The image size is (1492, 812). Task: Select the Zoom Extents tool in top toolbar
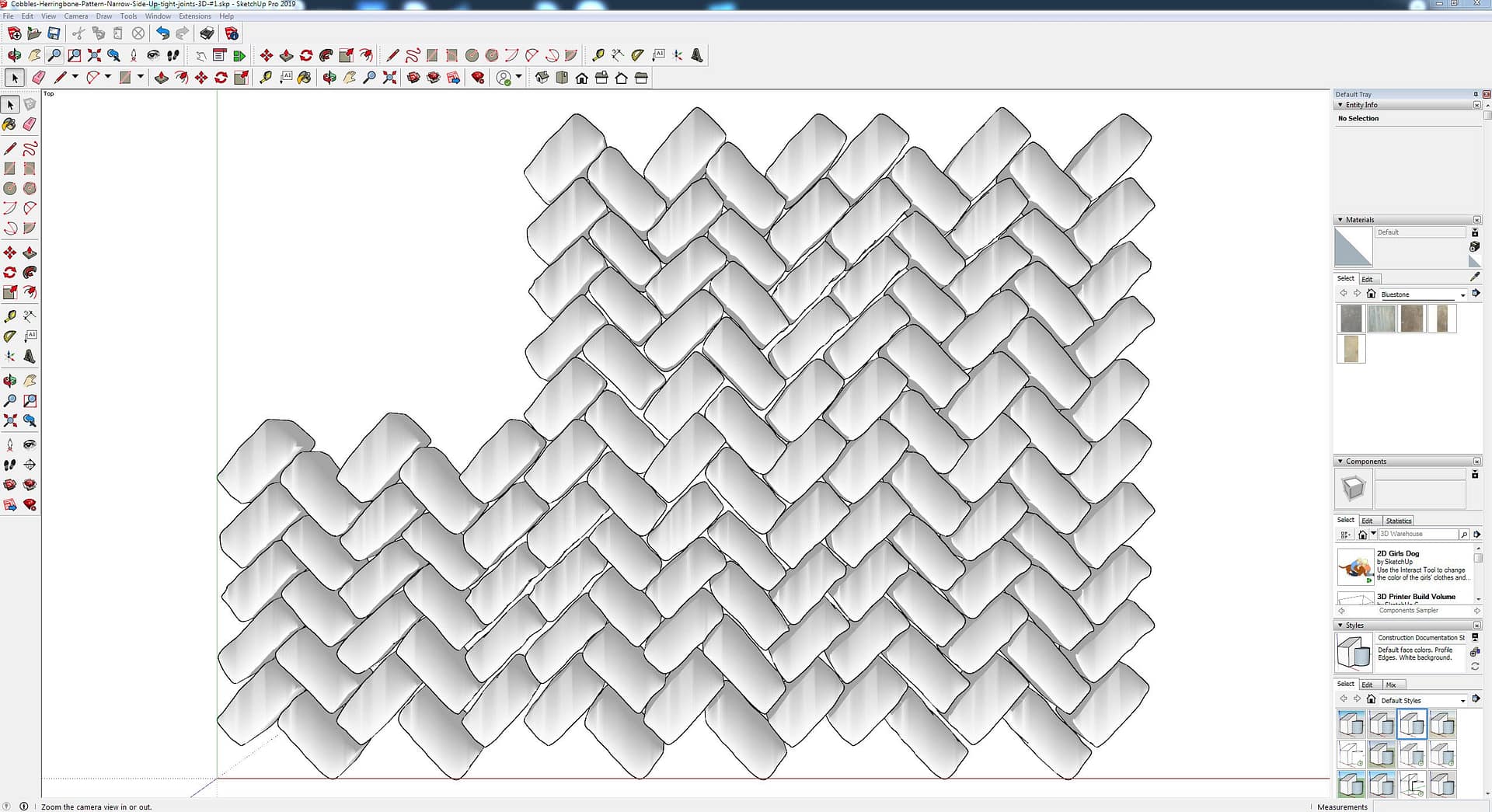coord(94,55)
